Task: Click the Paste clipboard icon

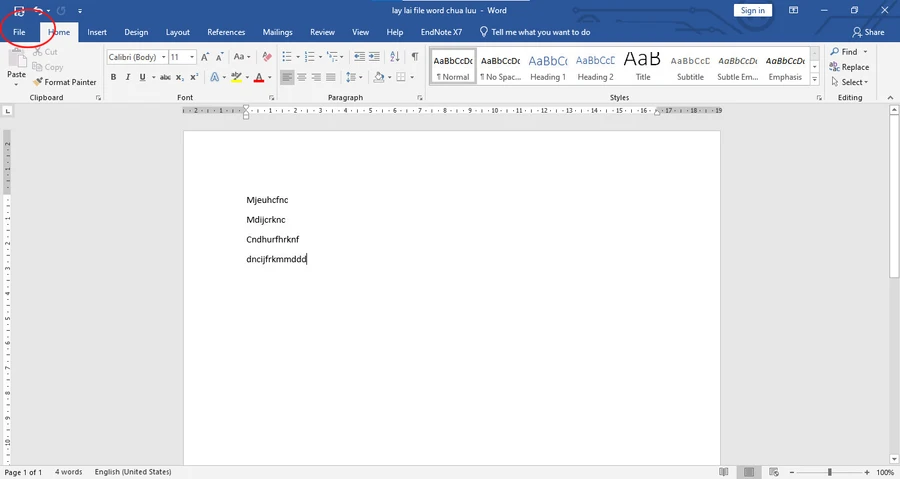Action: pyautogui.click(x=16, y=59)
